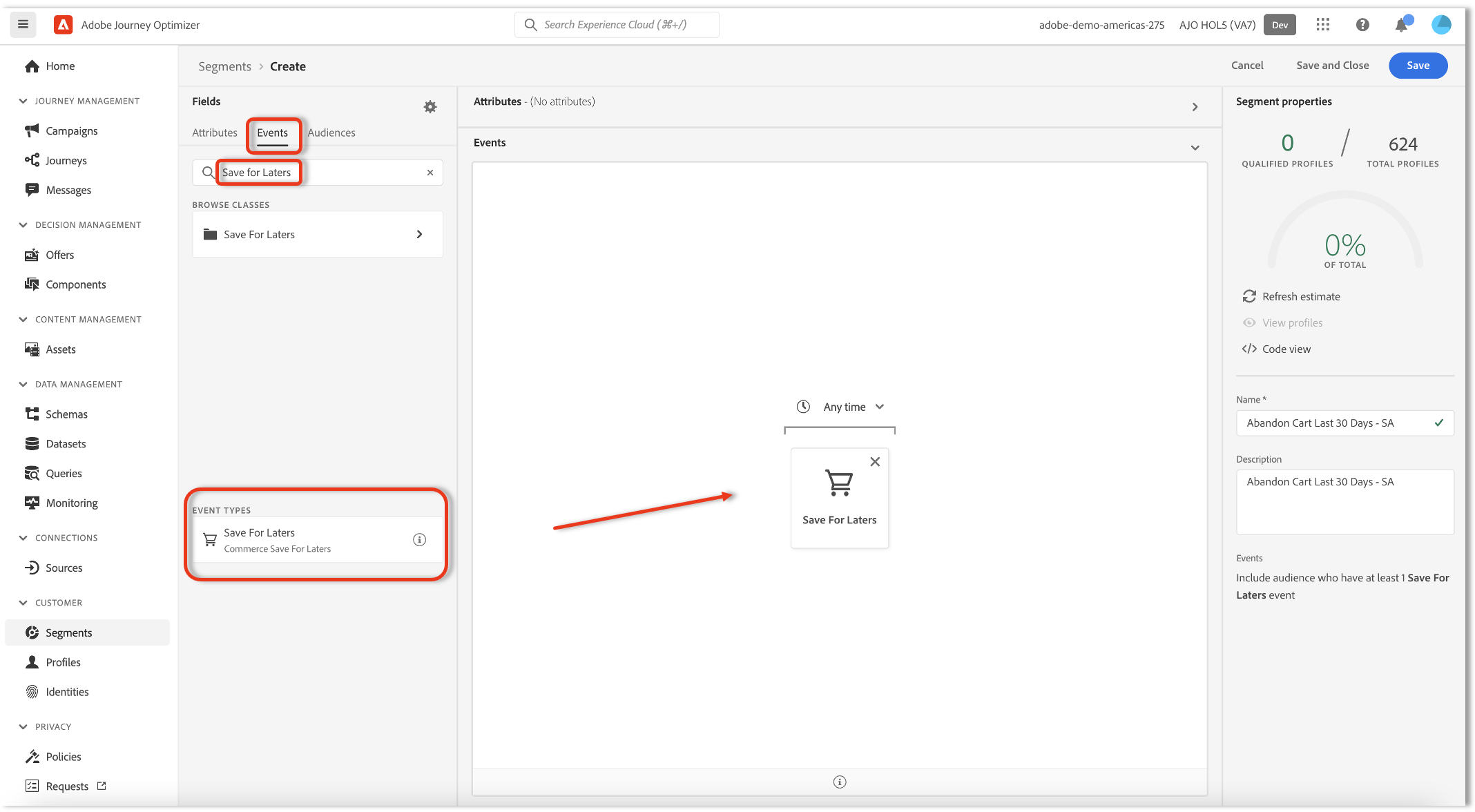Switch to the Attributes fields tab

[x=215, y=133]
